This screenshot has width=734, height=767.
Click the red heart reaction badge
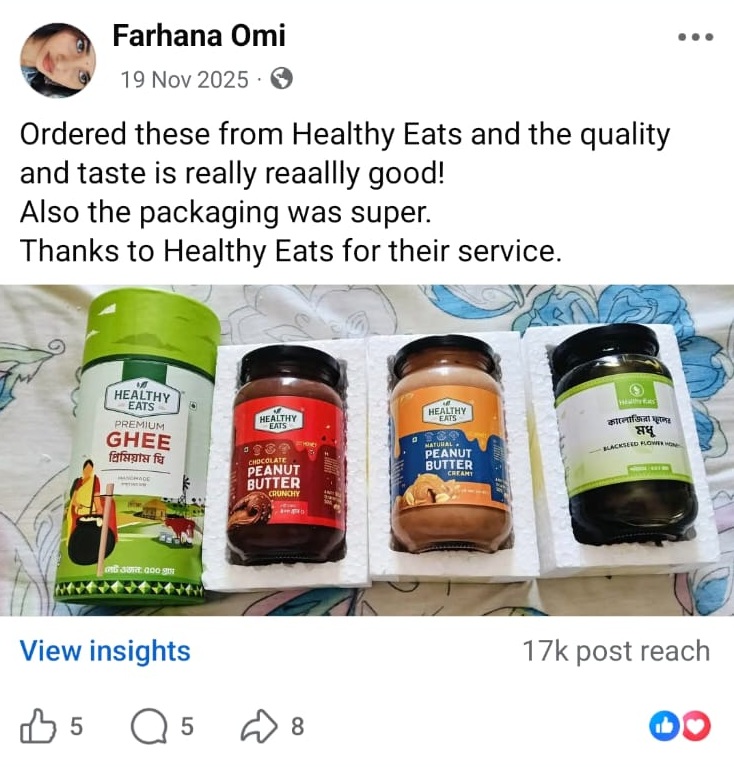pos(696,726)
